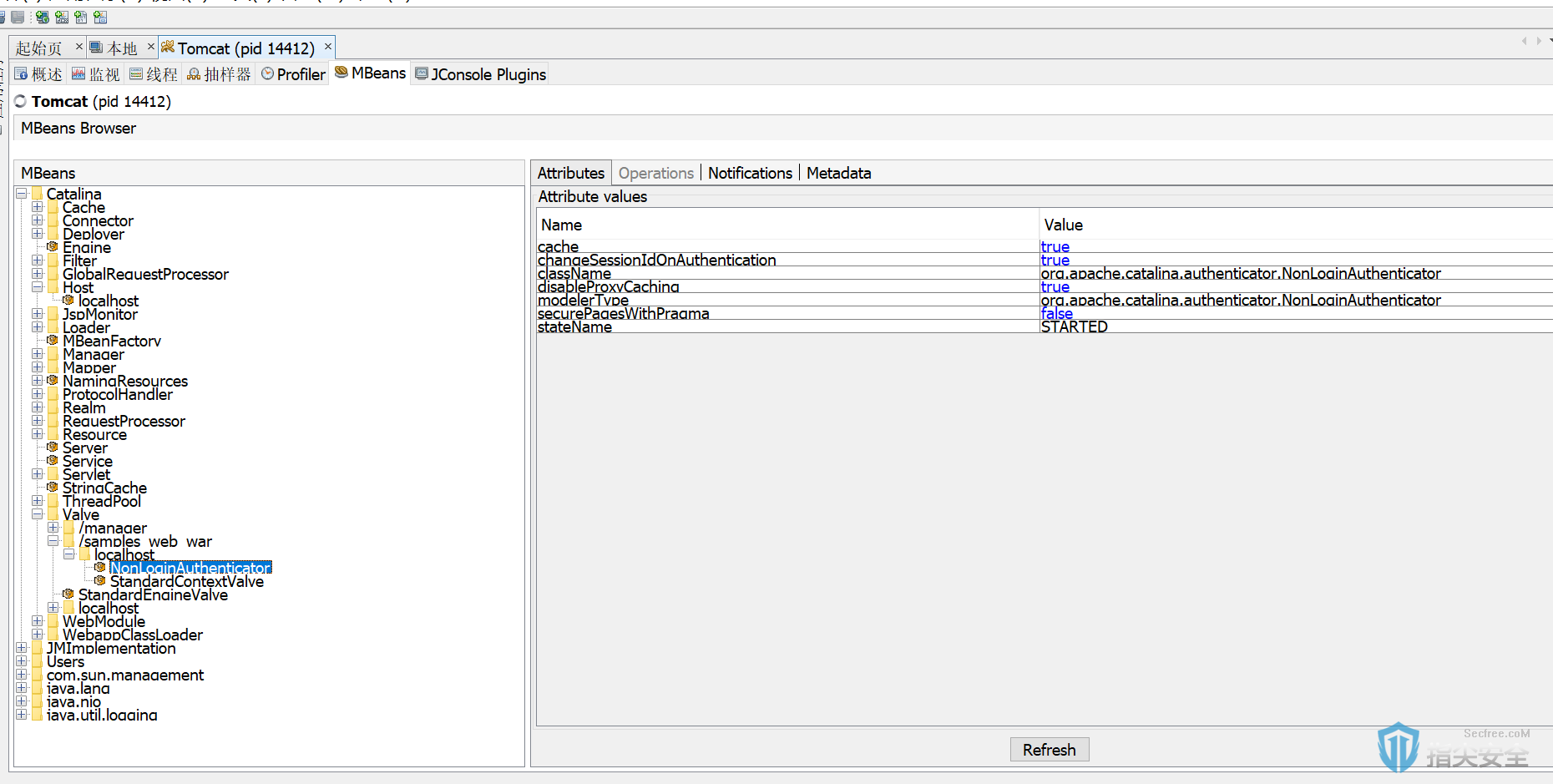Close the Tomcat (pid 14412) tab
Image resolution: width=1553 pixels, height=784 pixels.
(328, 47)
